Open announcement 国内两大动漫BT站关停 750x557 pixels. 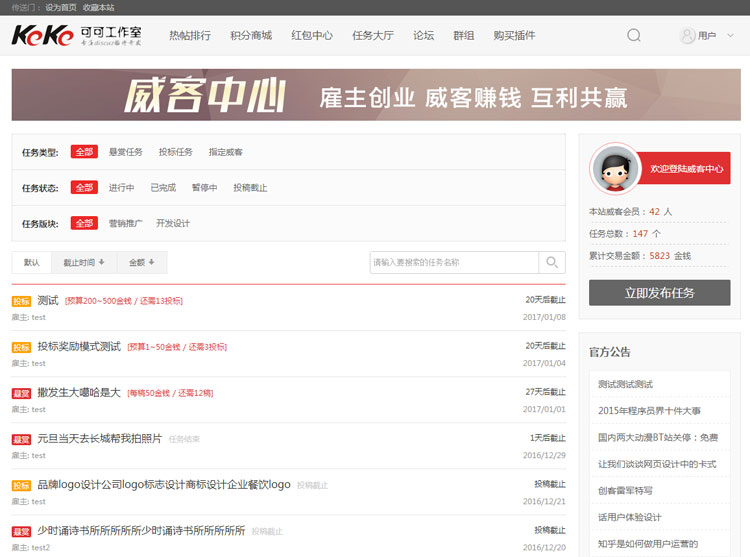(x=658, y=437)
